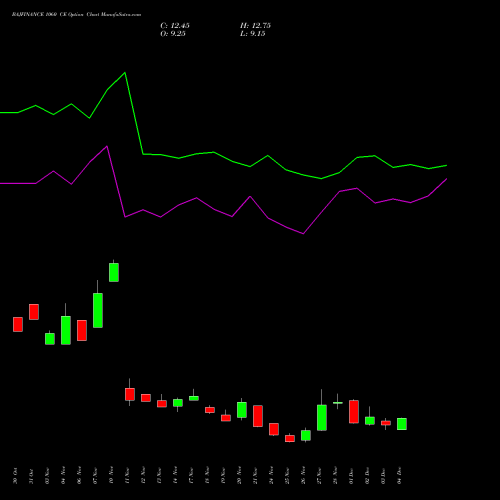Image resolution: width=500 pixels, height=500 pixels.
Task: Click the 17 Nov date label
Action: pos(191,476)
